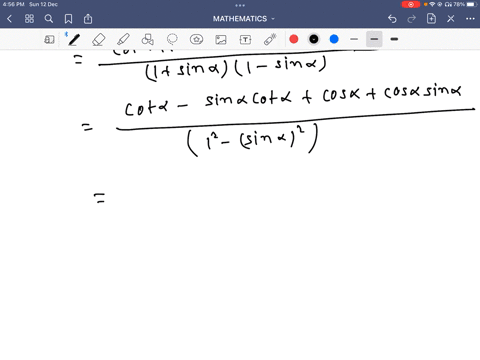480x360 pixels.
Task: Select the Shapes tool
Action: pyautogui.click(x=148, y=40)
